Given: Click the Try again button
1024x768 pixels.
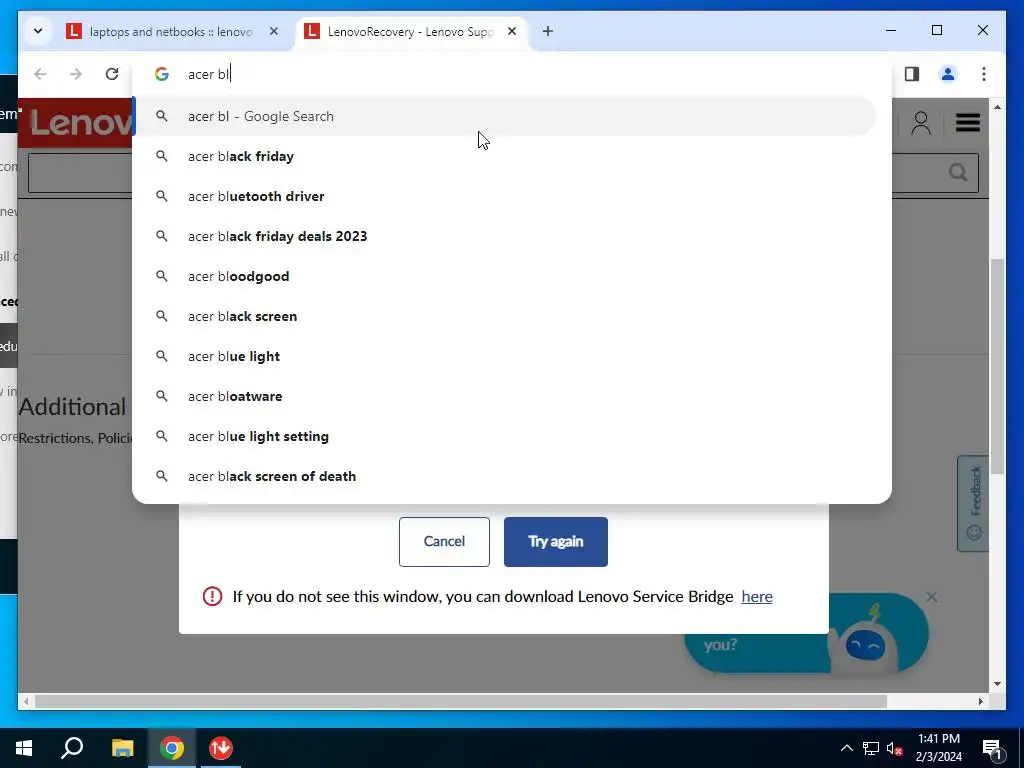Looking at the screenshot, I should tap(556, 541).
